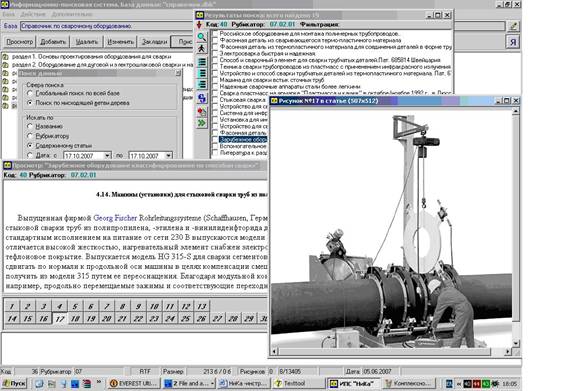Switch to figure tab 26
This screenshot has height=391, width=564.
pos(201,318)
